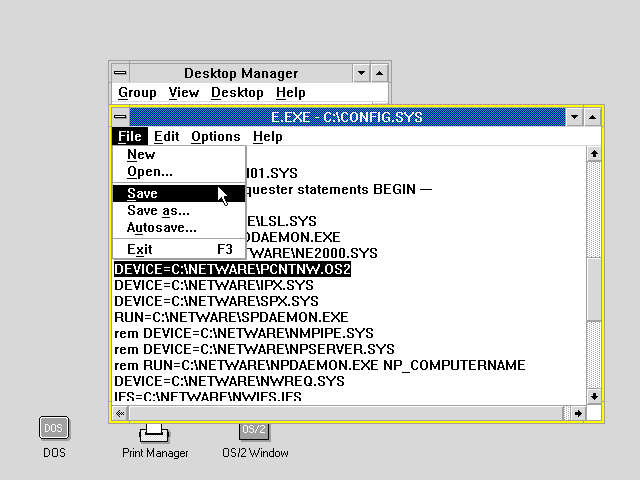Click the line DEVICE=C:\NETWARE\NWREQ.SYS

[x=229, y=381]
